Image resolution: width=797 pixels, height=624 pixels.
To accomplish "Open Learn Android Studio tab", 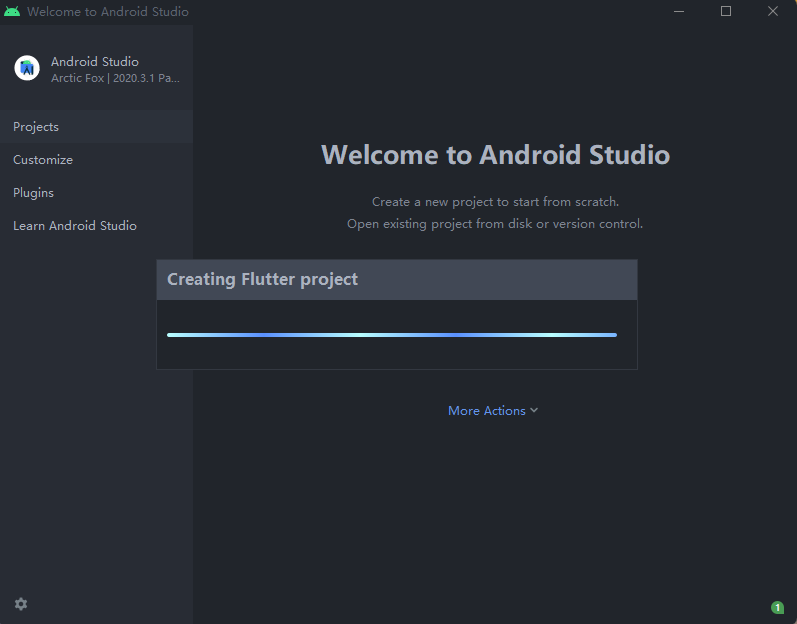I will [97, 226].
